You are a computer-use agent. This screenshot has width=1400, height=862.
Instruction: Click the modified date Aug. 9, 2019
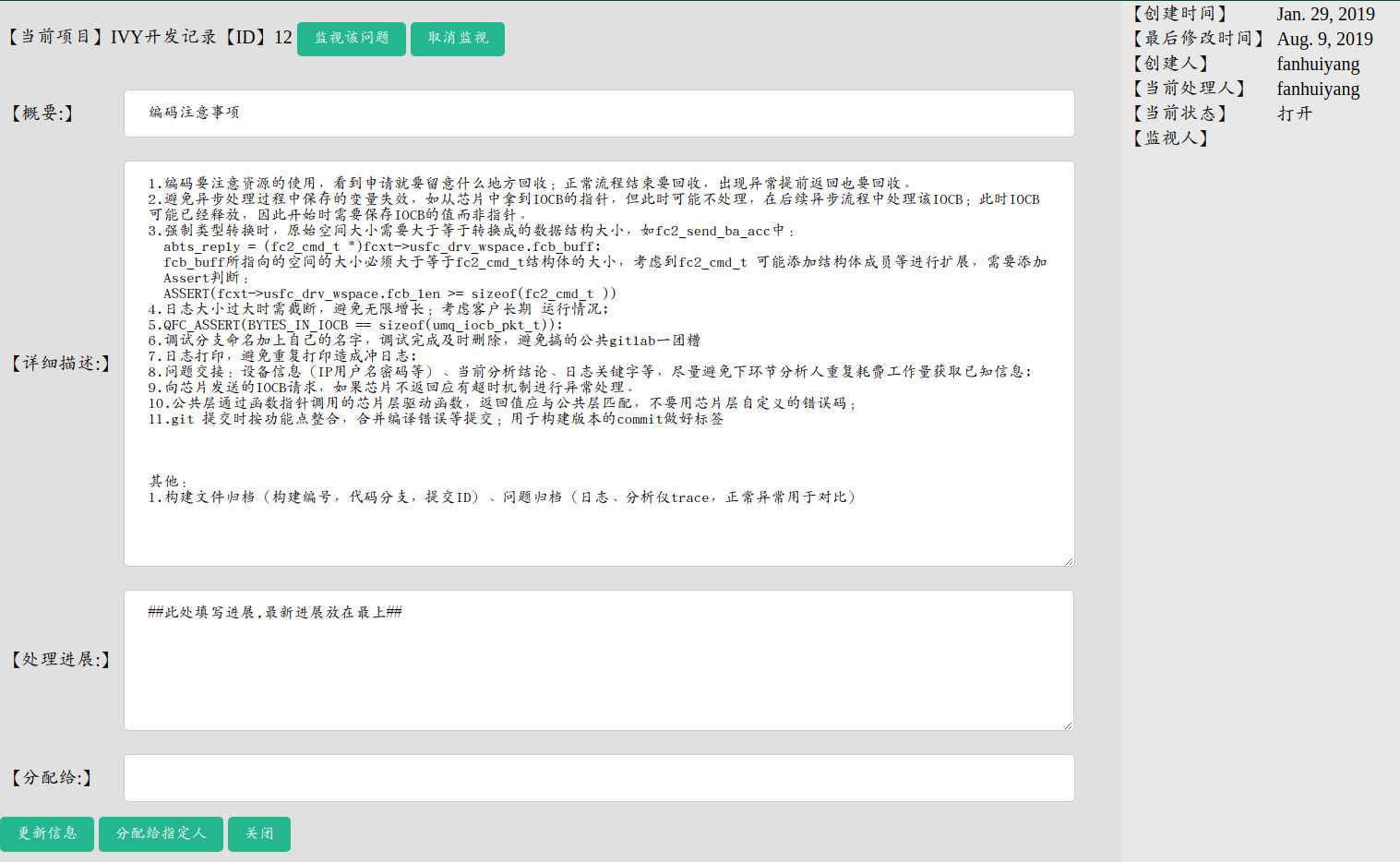(x=1324, y=39)
